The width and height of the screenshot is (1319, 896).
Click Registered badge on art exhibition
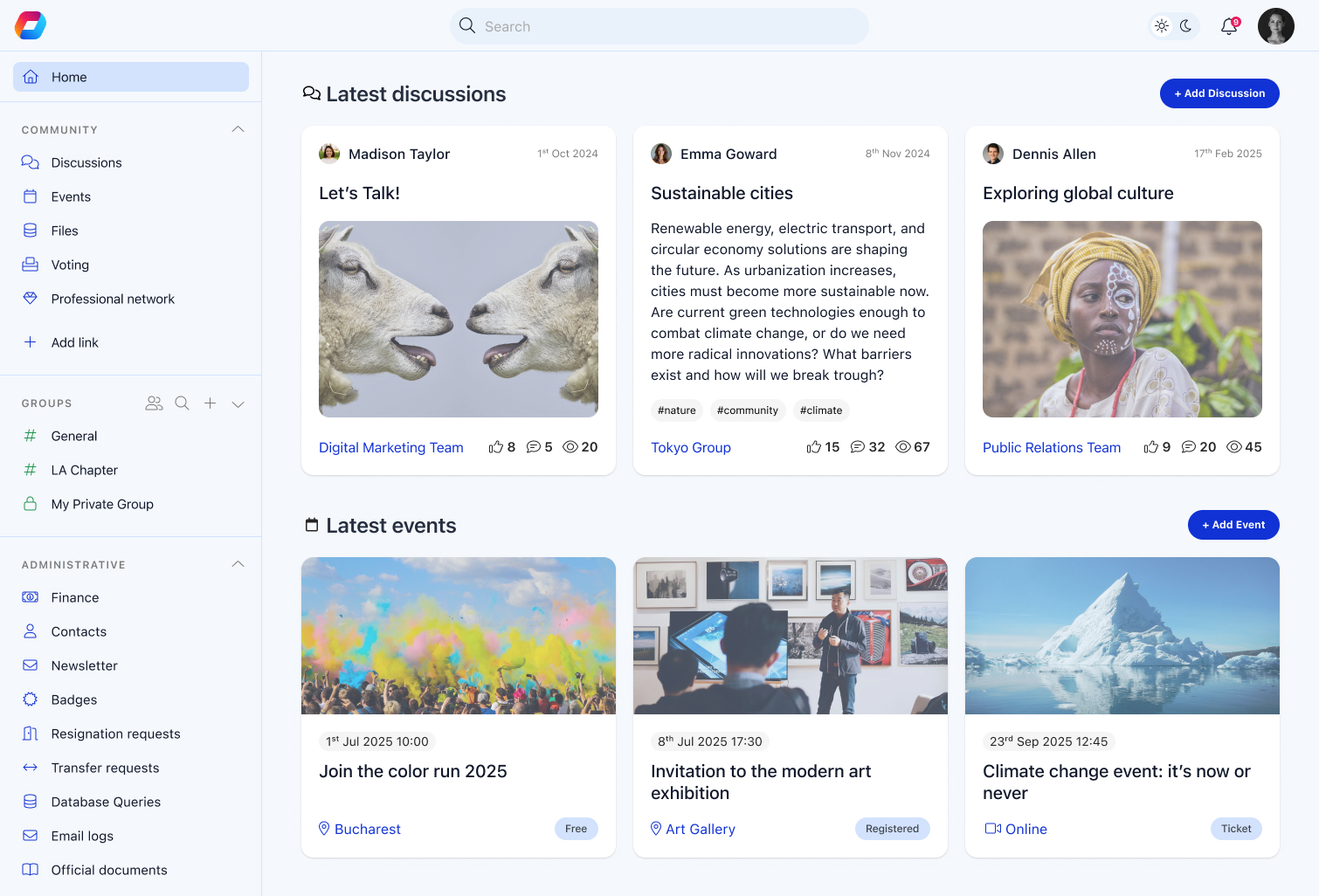(x=893, y=829)
